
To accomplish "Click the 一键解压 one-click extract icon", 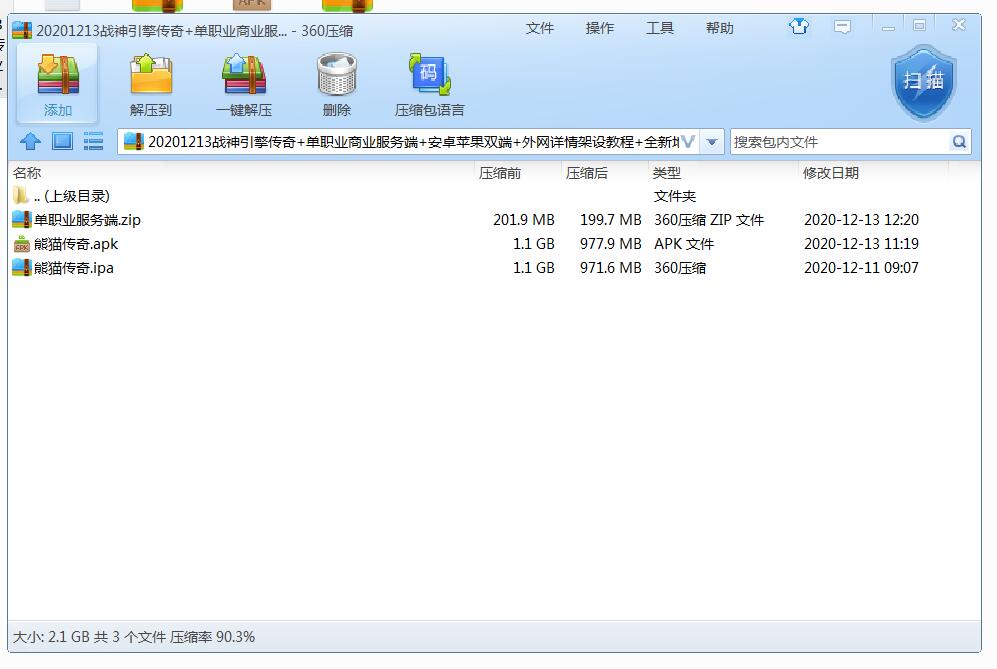I will pos(243,82).
